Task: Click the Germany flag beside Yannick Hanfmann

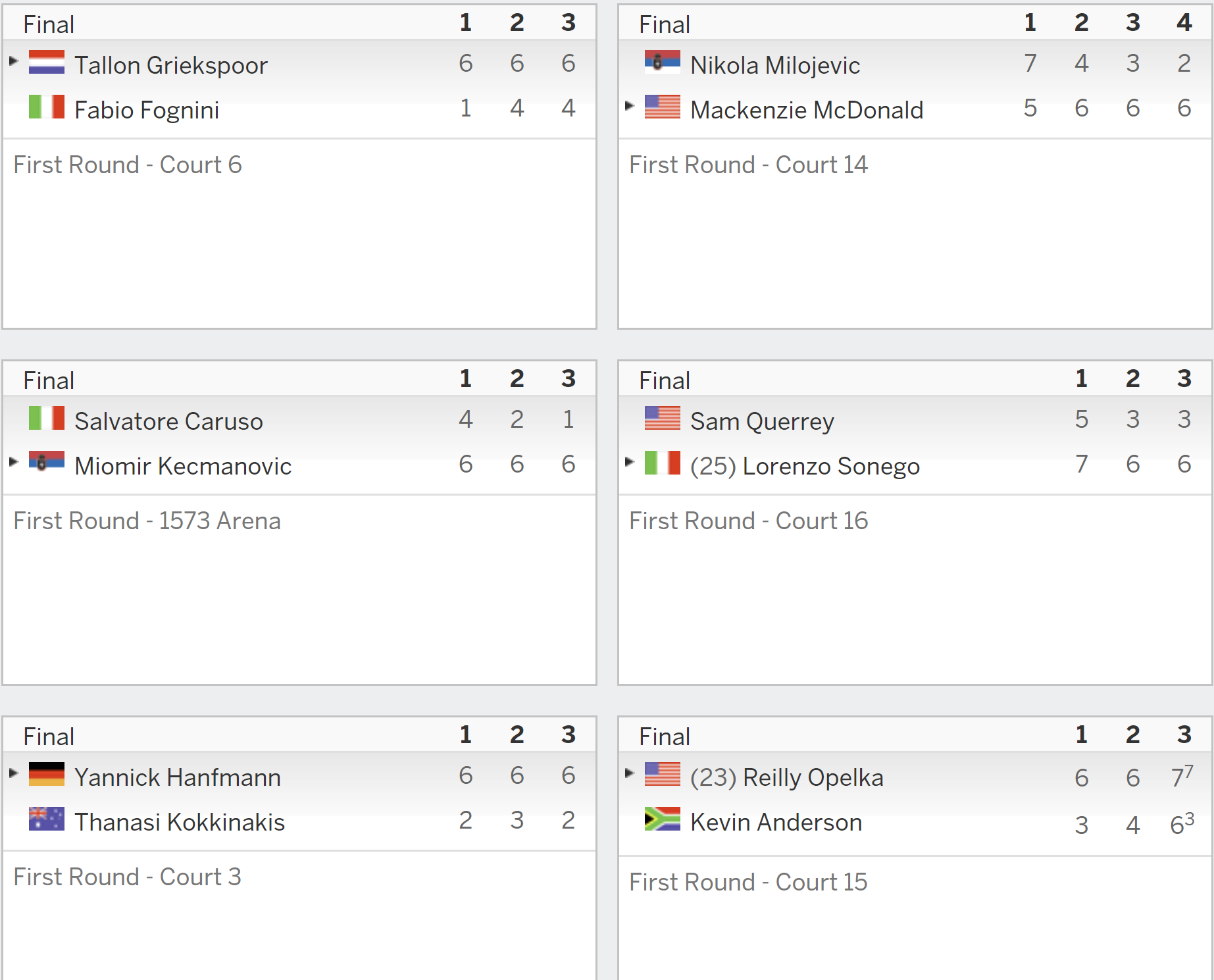Action: click(47, 774)
